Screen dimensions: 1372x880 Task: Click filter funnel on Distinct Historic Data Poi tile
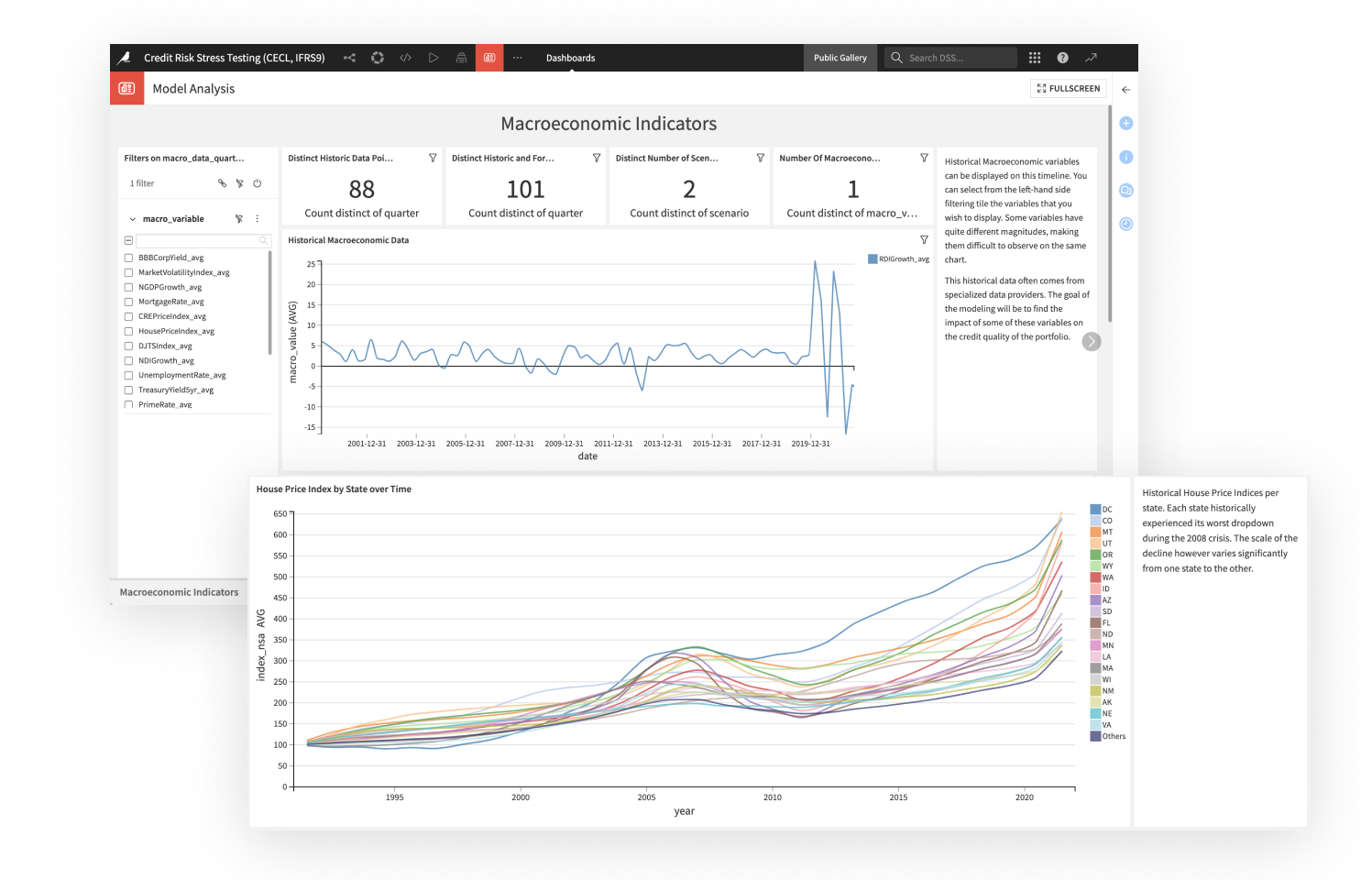point(433,158)
